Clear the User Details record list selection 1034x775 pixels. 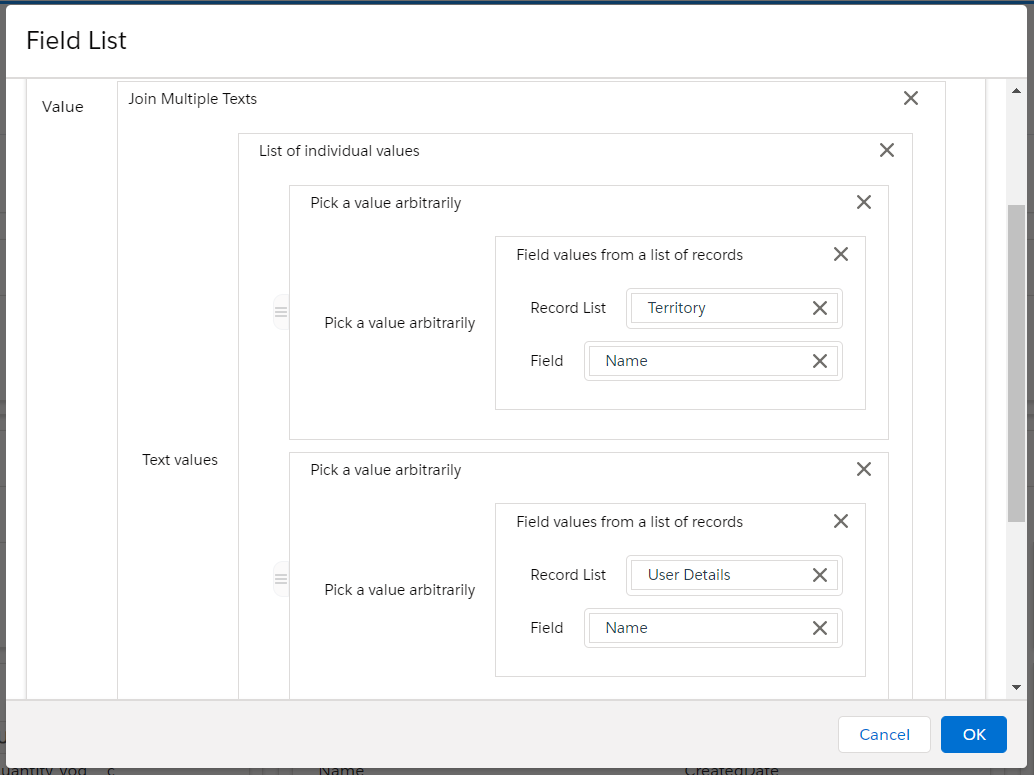point(819,575)
